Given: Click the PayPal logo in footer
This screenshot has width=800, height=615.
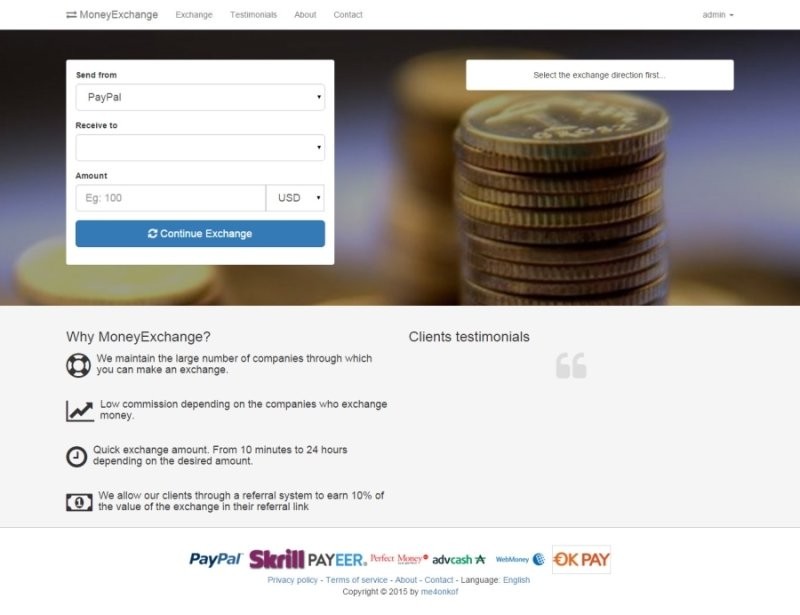Looking at the screenshot, I should [215, 559].
